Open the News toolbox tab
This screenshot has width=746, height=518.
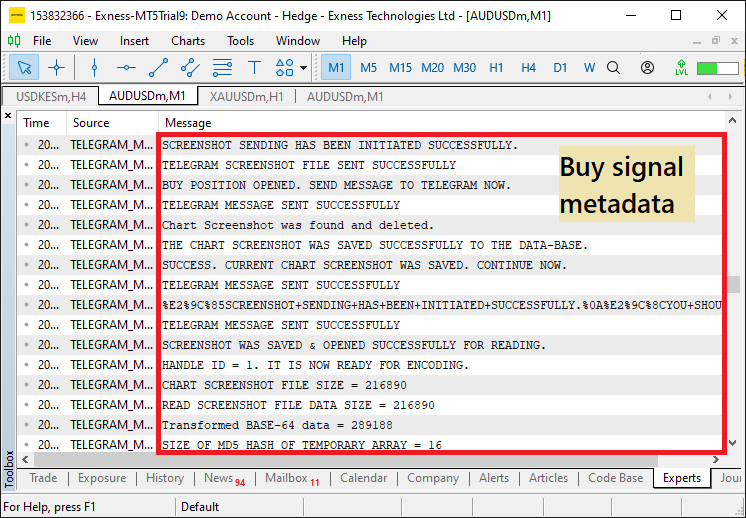click(224, 478)
